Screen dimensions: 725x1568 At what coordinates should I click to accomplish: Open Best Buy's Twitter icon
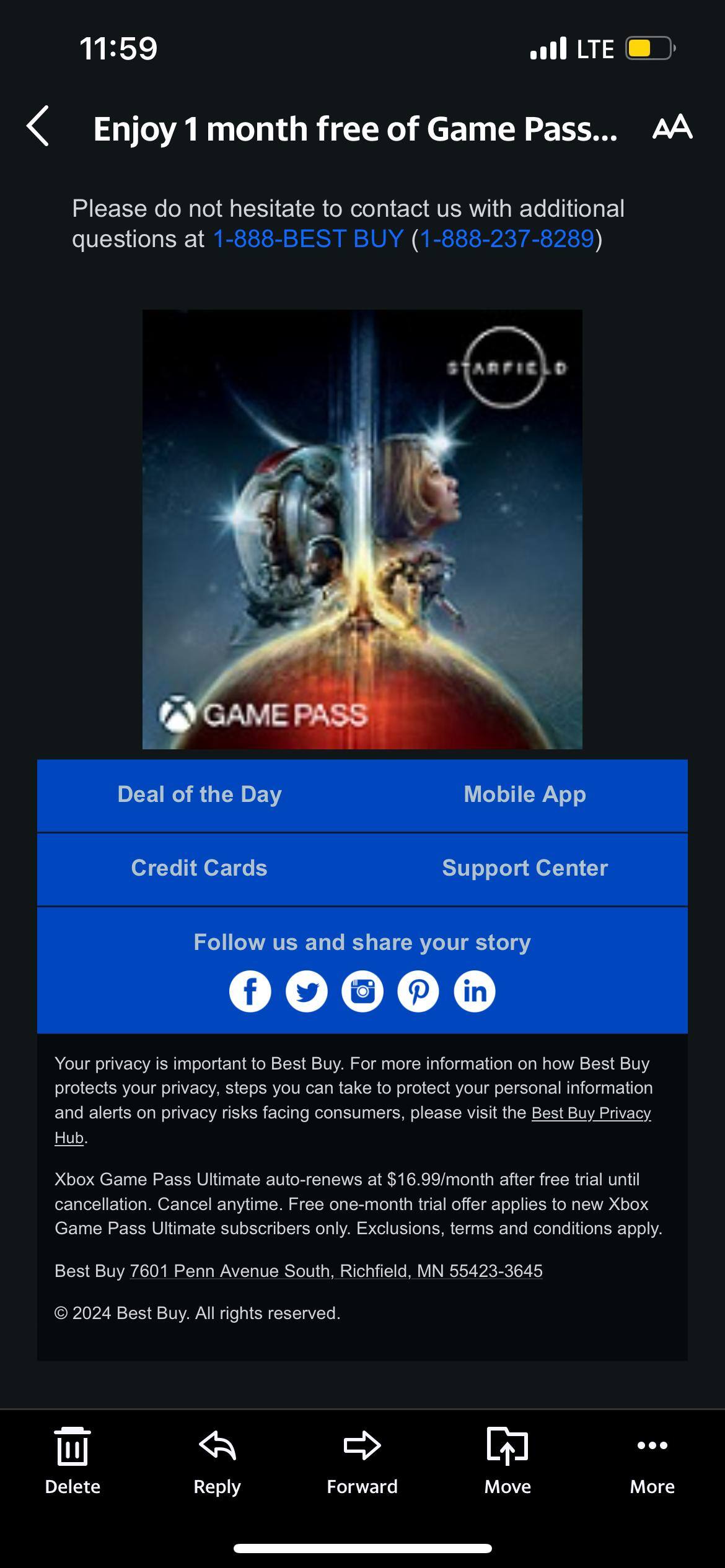click(307, 991)
